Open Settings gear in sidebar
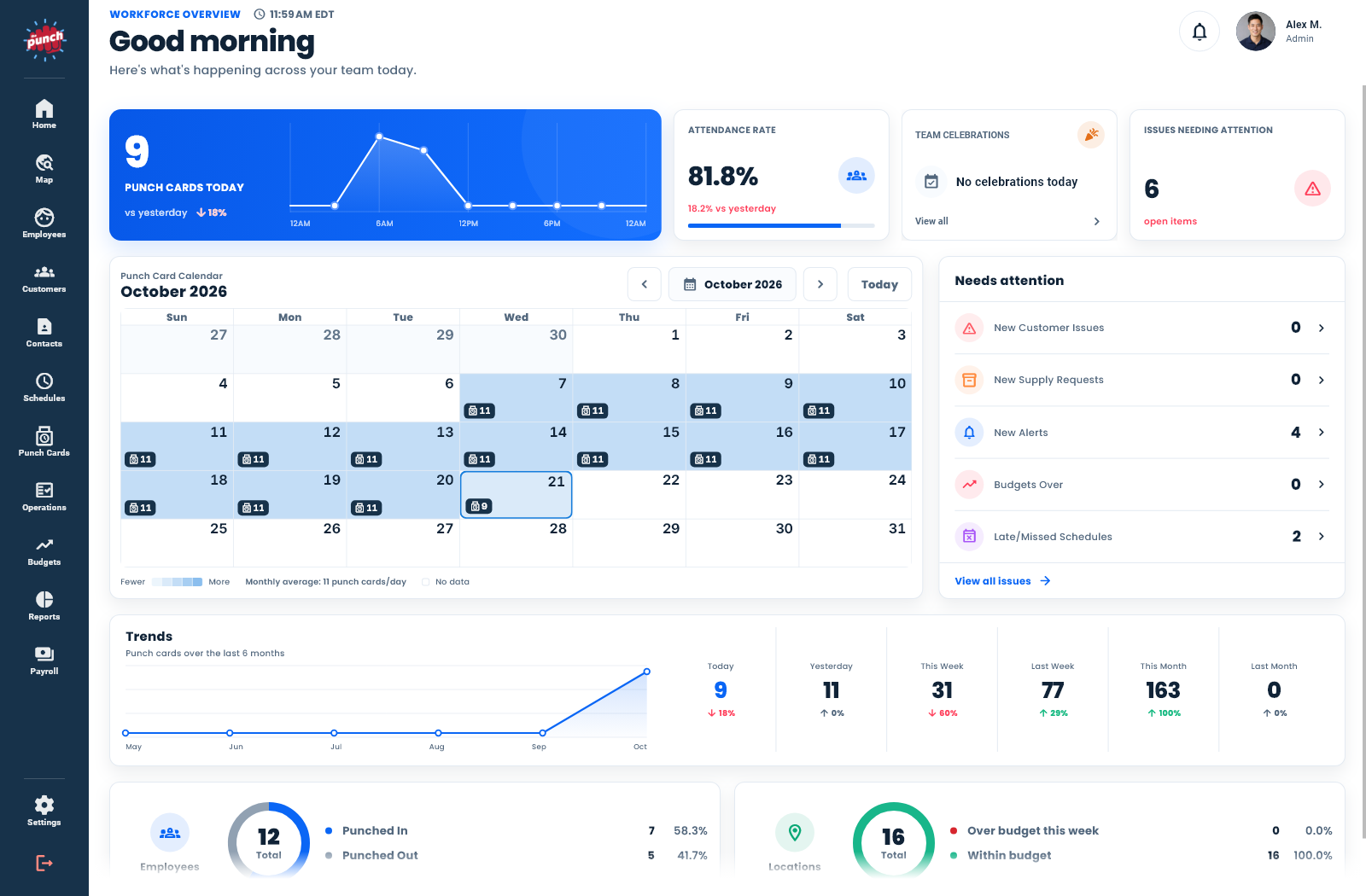 (x=44, y=811)
